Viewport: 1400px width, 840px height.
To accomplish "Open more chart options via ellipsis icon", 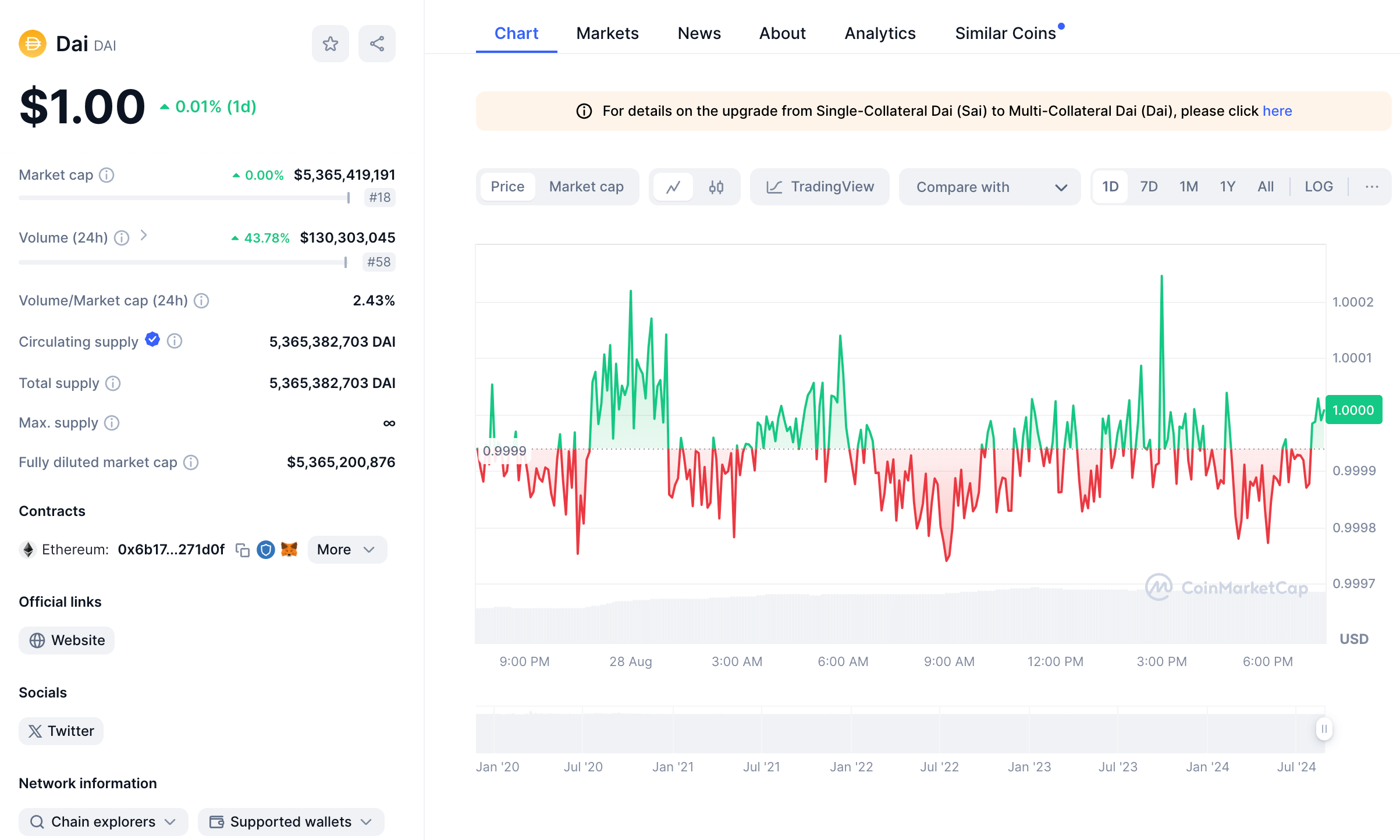I will coord(1372,187).
